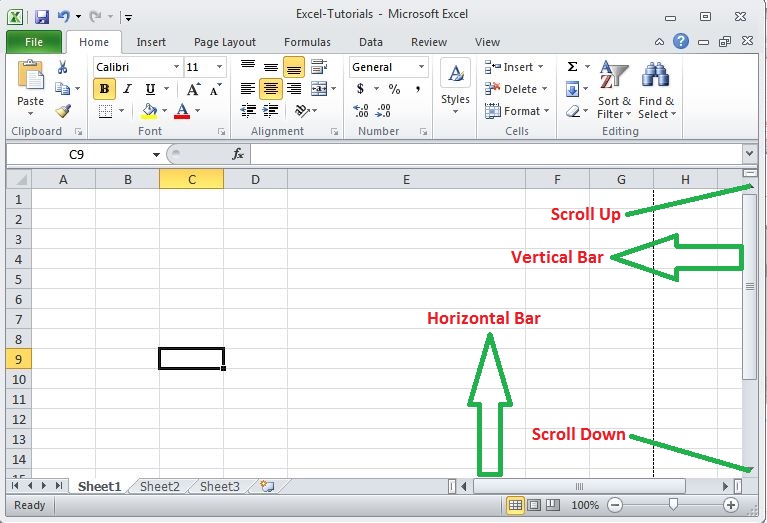767x523 pixels.
Task: Click the Top Align icon
Action: click(248, 67)
